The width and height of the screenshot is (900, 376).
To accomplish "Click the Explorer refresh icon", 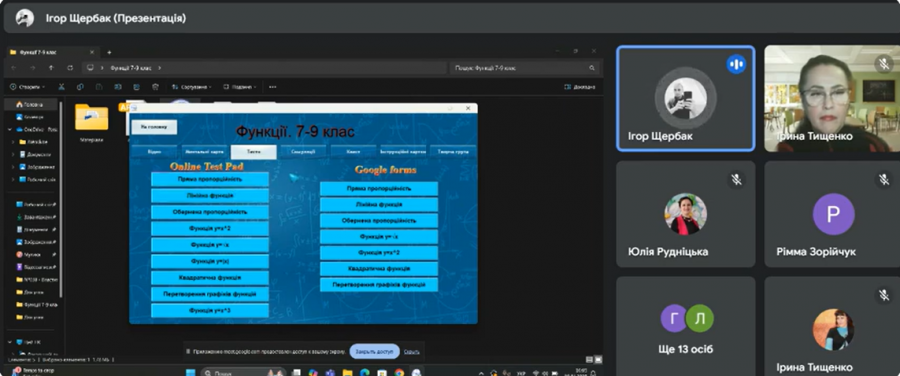I will pos(70,68).
